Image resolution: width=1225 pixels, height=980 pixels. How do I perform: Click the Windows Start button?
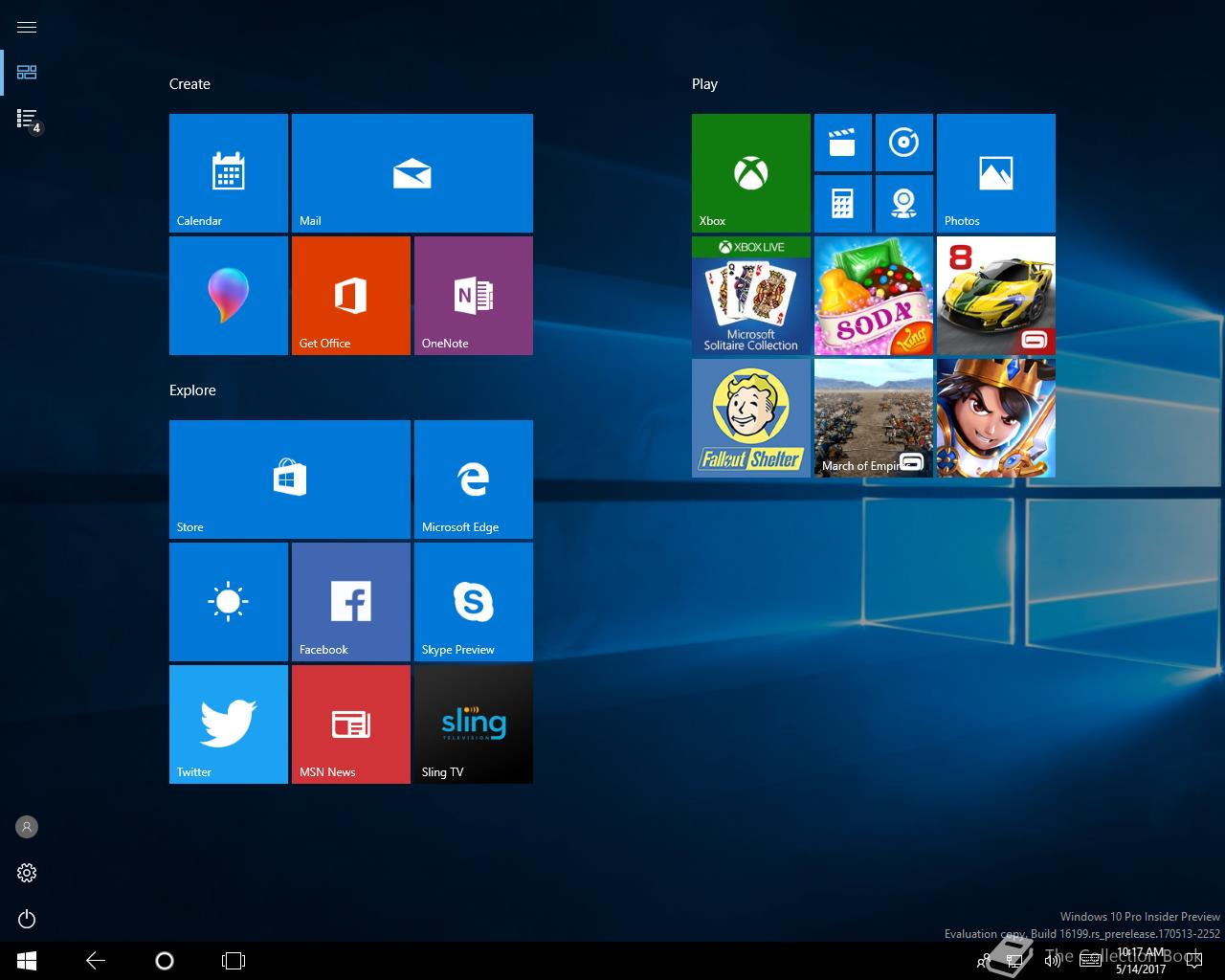[x=27, y=961]
